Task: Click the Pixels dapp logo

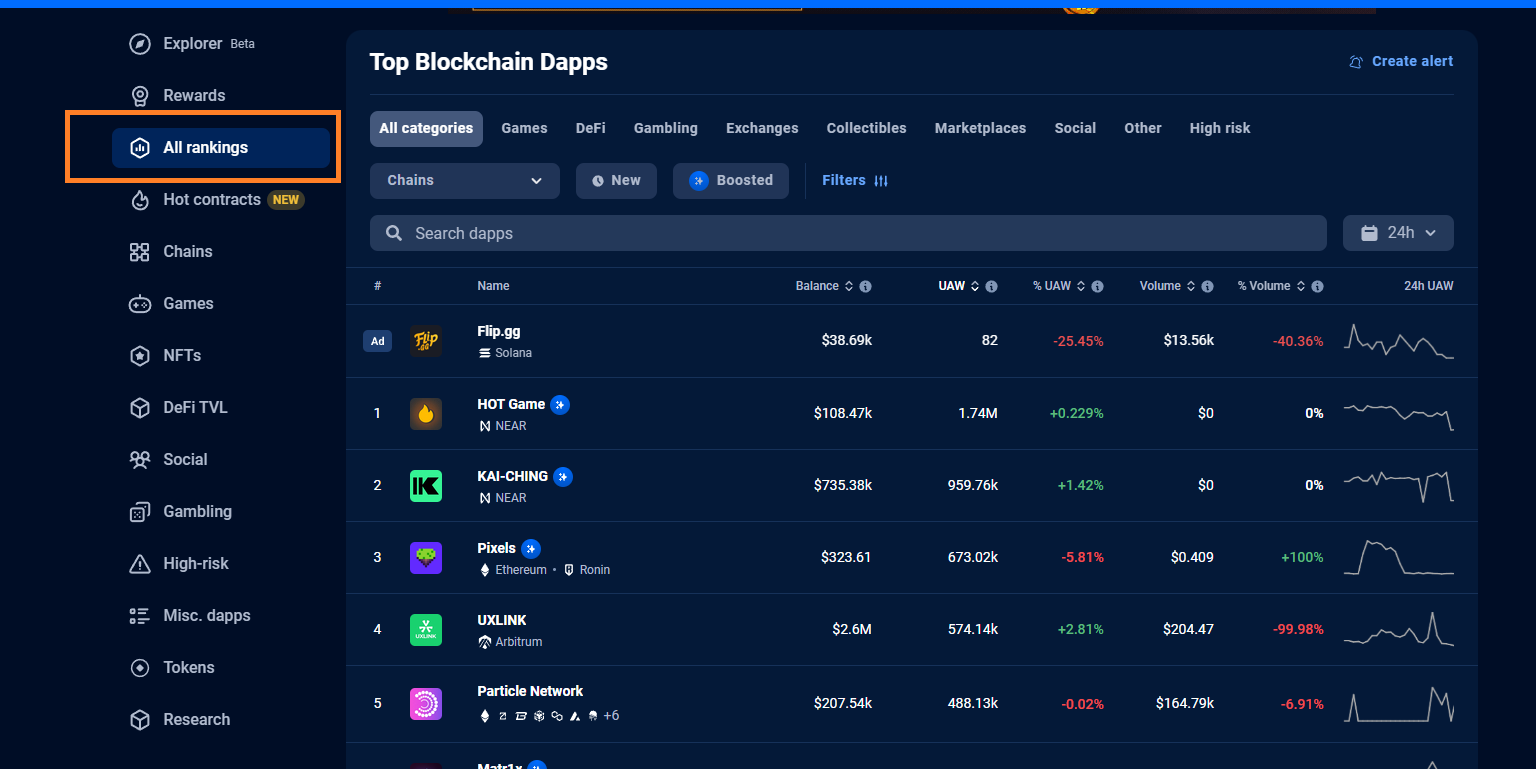Action: (426, 558)
